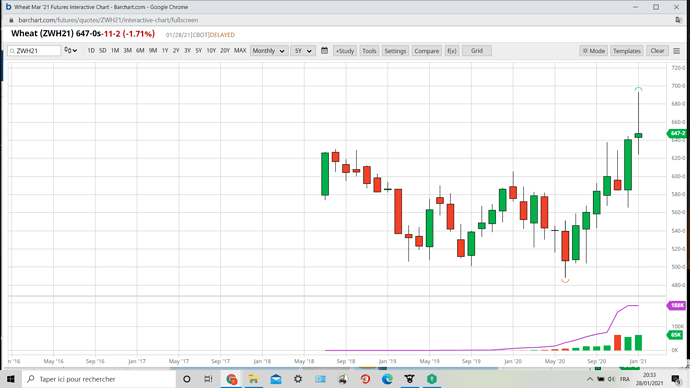Click the f(x) expressions button
The width and height of the screenshot is (690, 388).
pyautogui.click(x=451, y=51)
